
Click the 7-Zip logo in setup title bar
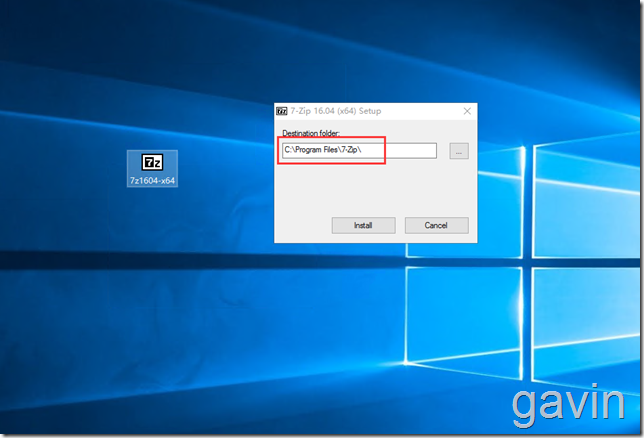coord(282,111)
